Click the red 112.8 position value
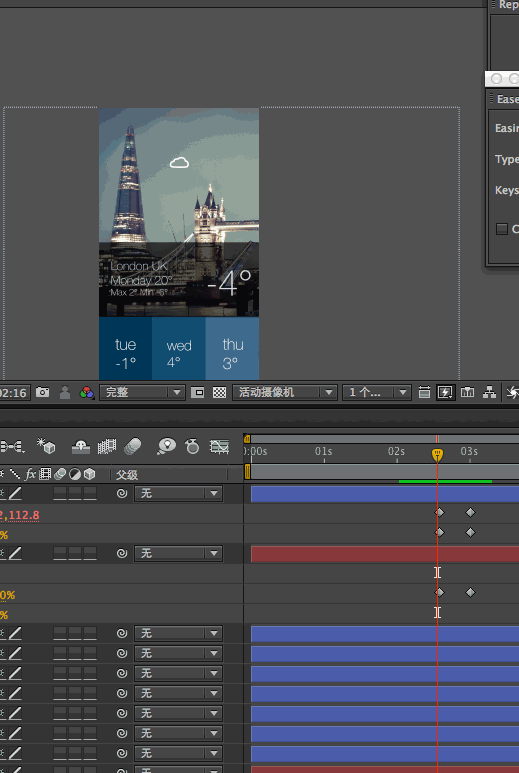The image size is (519, 773). tap(24, 515)
